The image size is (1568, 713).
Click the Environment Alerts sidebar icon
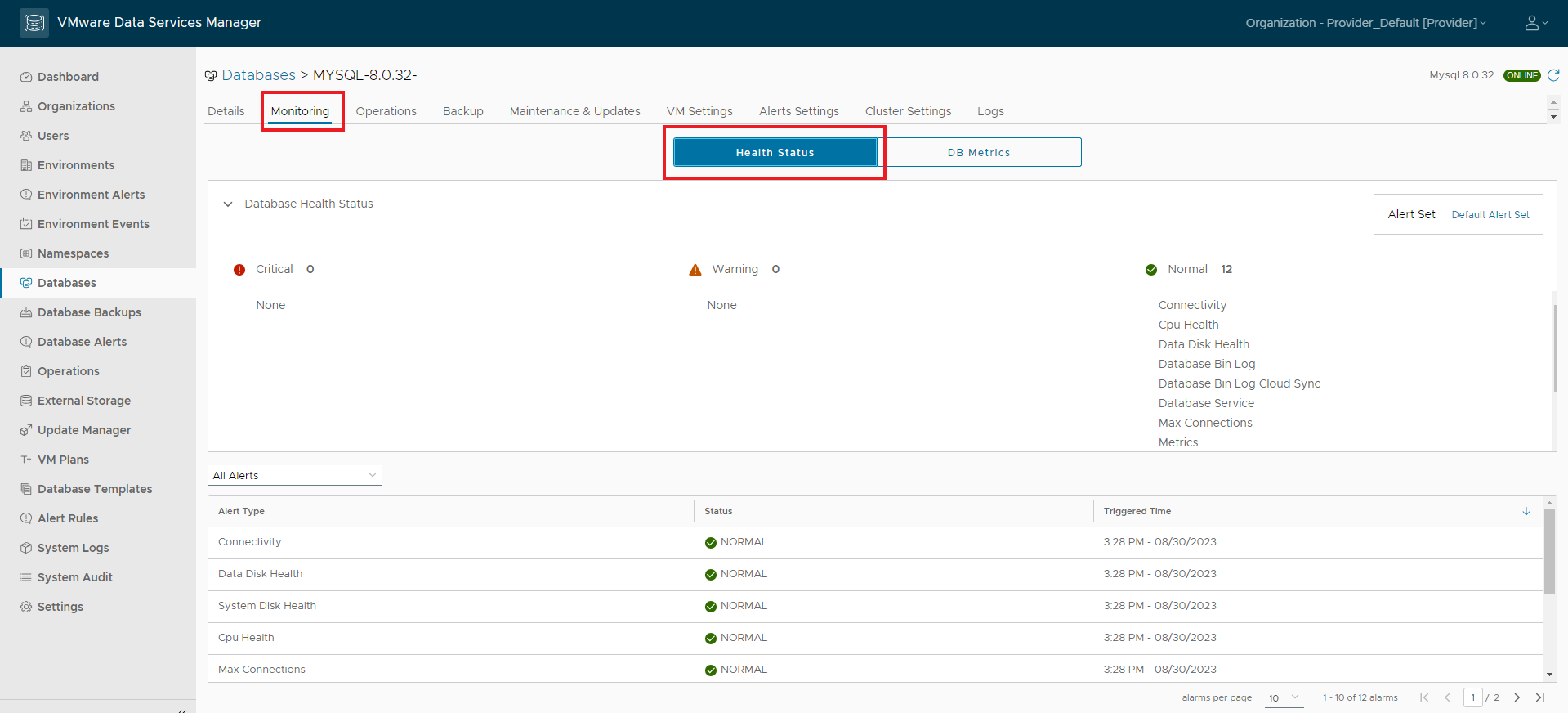click(26, 195)
